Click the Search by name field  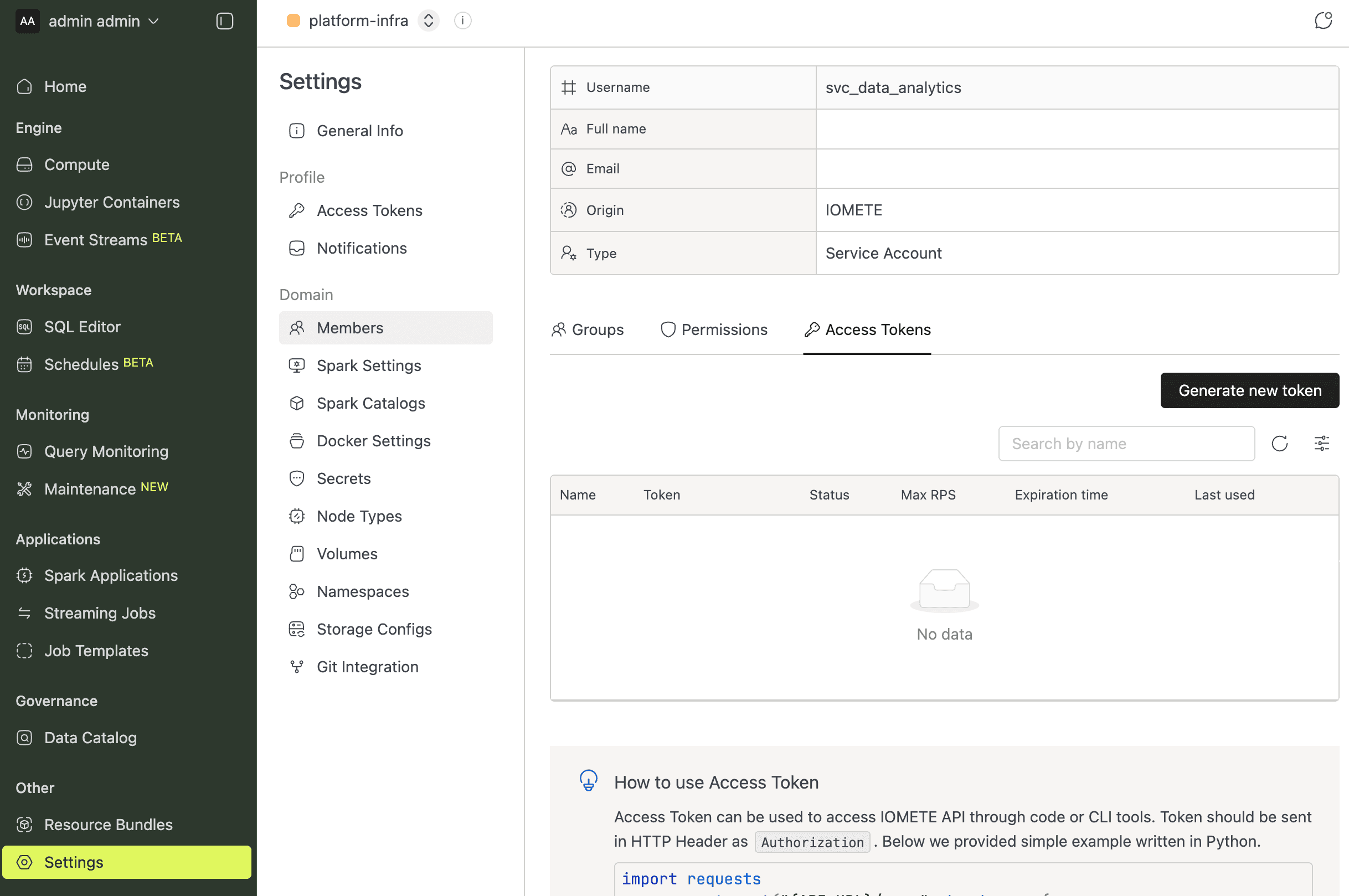pyautogui.click(x=1125, y=444)
